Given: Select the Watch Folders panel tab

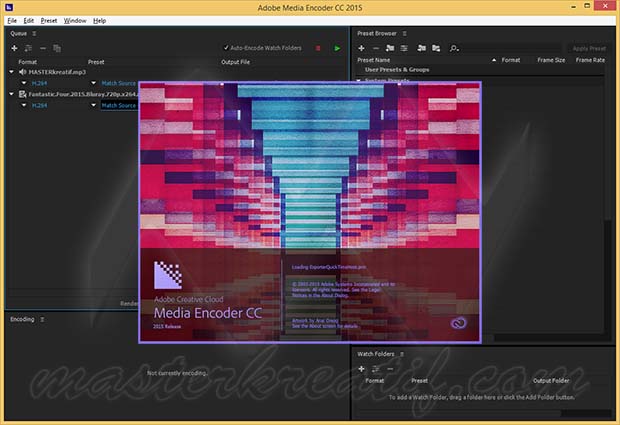Looking at the screenshot, I should (376, 354).
